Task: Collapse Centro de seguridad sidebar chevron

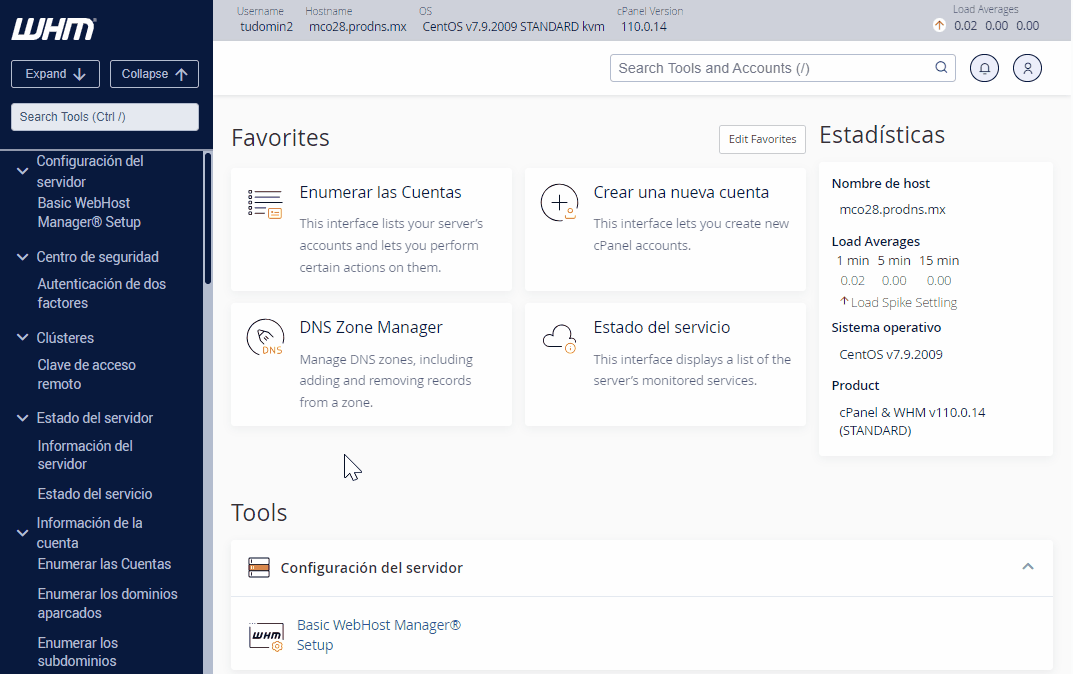Action: (22, 257)
